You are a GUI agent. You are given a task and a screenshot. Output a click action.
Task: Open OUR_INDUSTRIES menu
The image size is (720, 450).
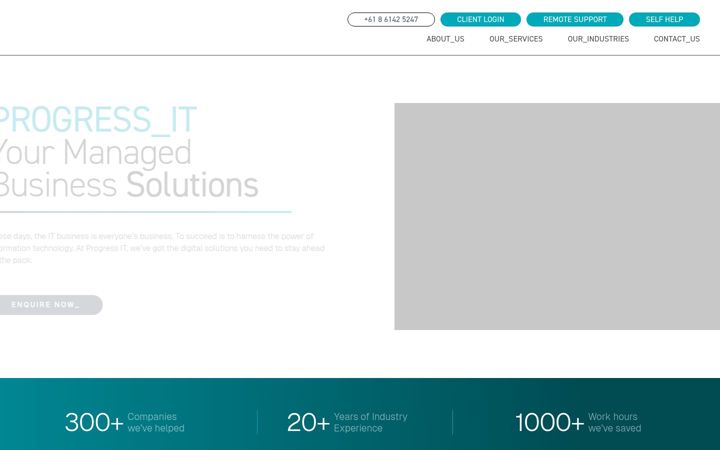click(x=598, y=39)
